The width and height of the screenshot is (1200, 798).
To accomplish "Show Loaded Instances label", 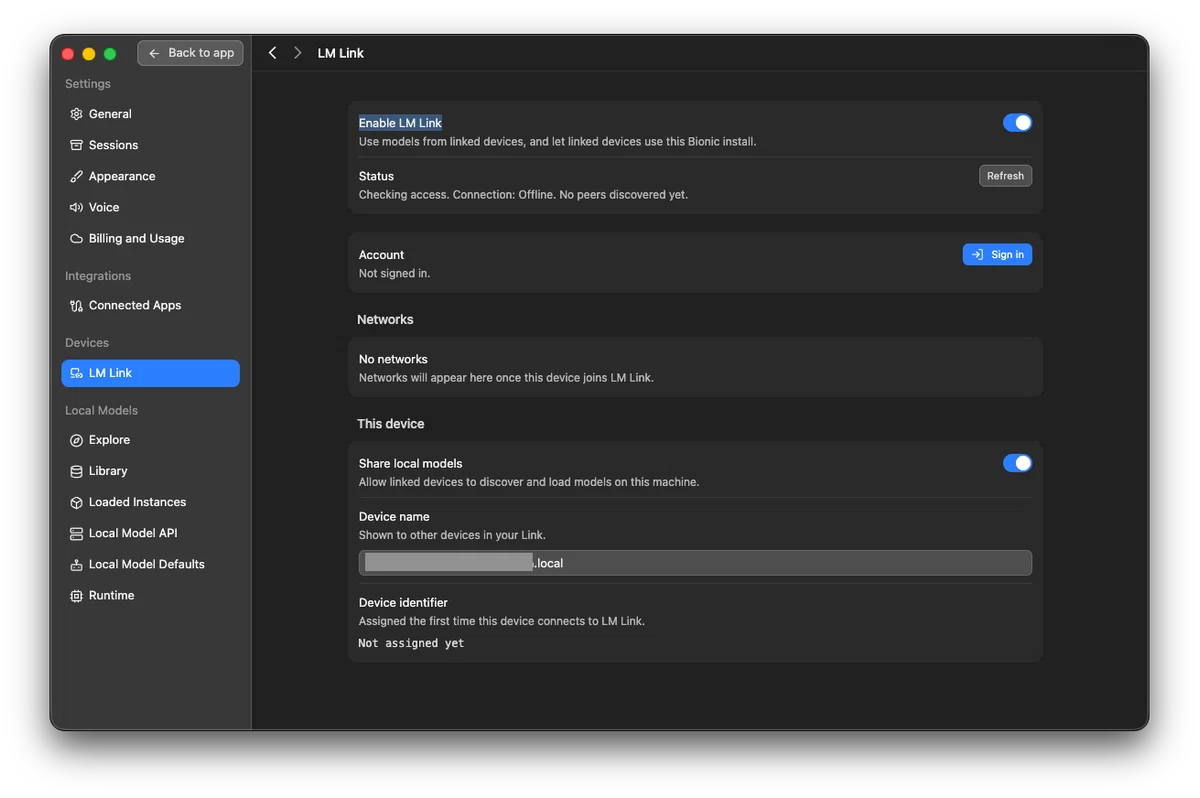I will tap(137, 502).
